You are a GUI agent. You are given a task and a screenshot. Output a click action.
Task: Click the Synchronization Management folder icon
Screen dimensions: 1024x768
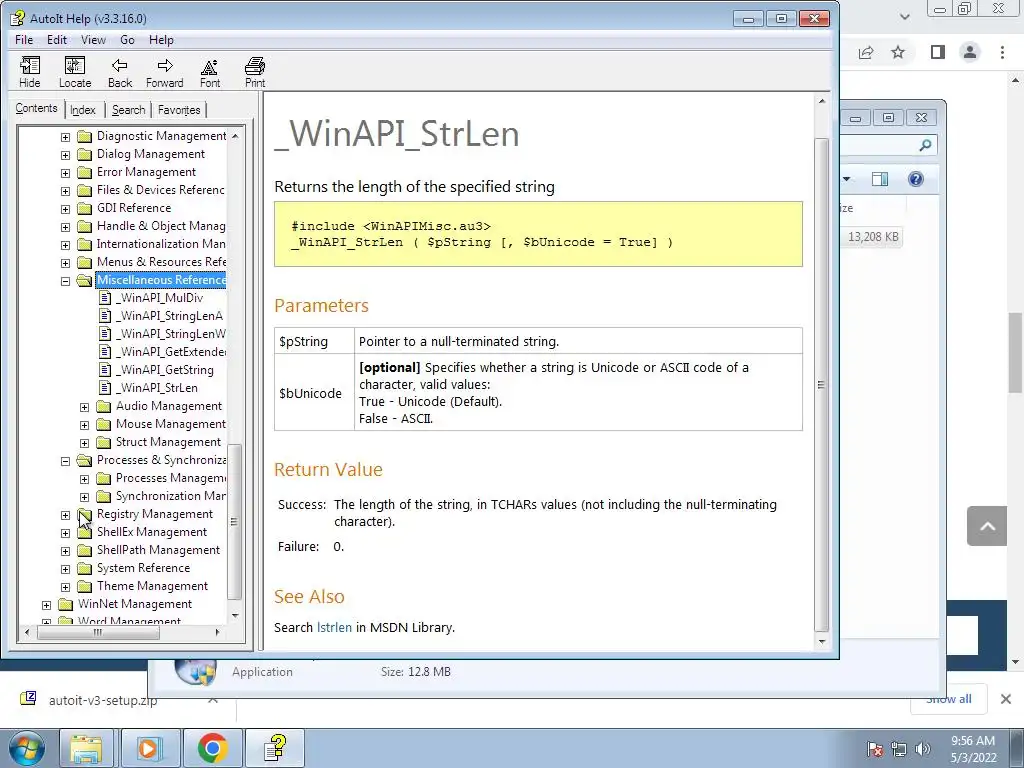[x=103, y=496]
